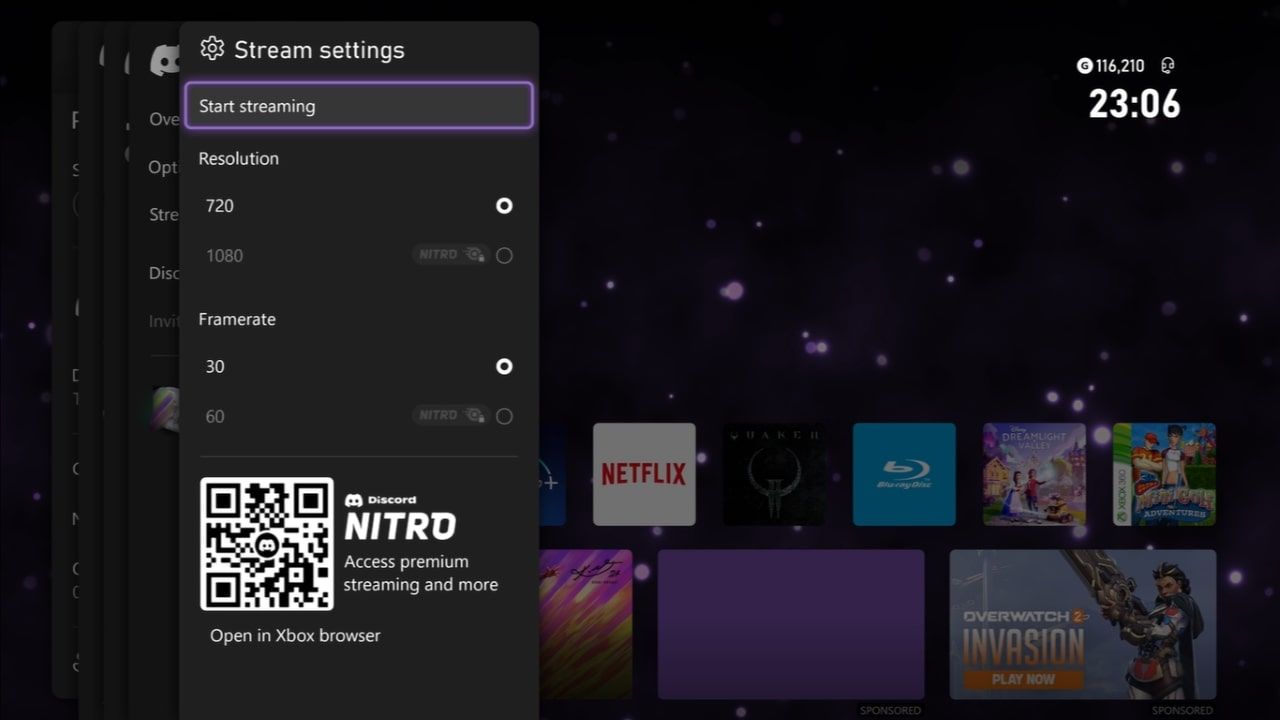The image size is (1280, 720).
Task: Open the Overwatch 2 Invasion sponsored banner
Action: tap(1083, 624)
